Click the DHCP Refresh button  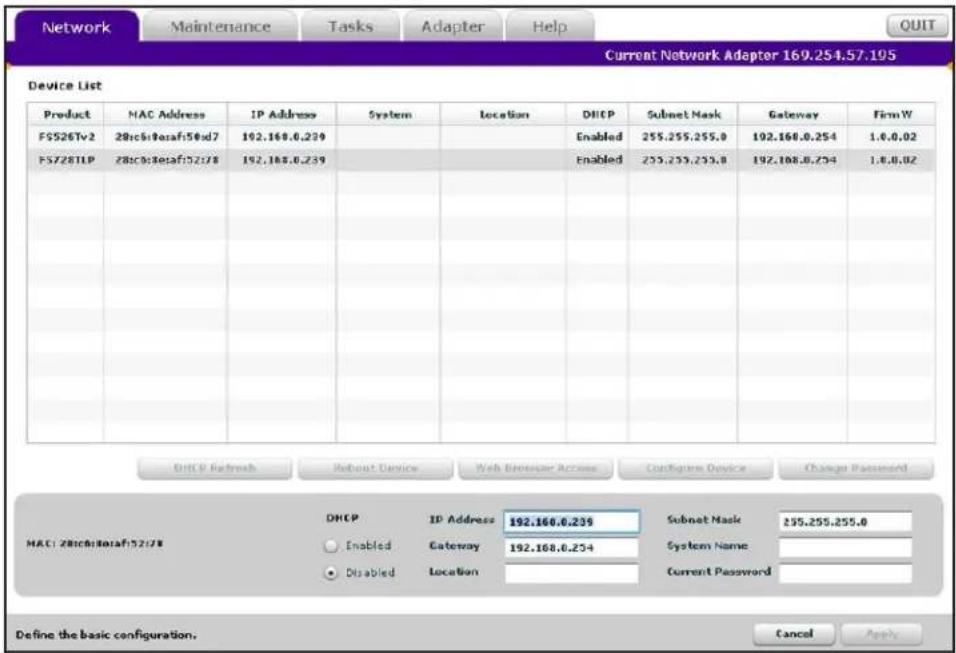click(x=215, y=468)
